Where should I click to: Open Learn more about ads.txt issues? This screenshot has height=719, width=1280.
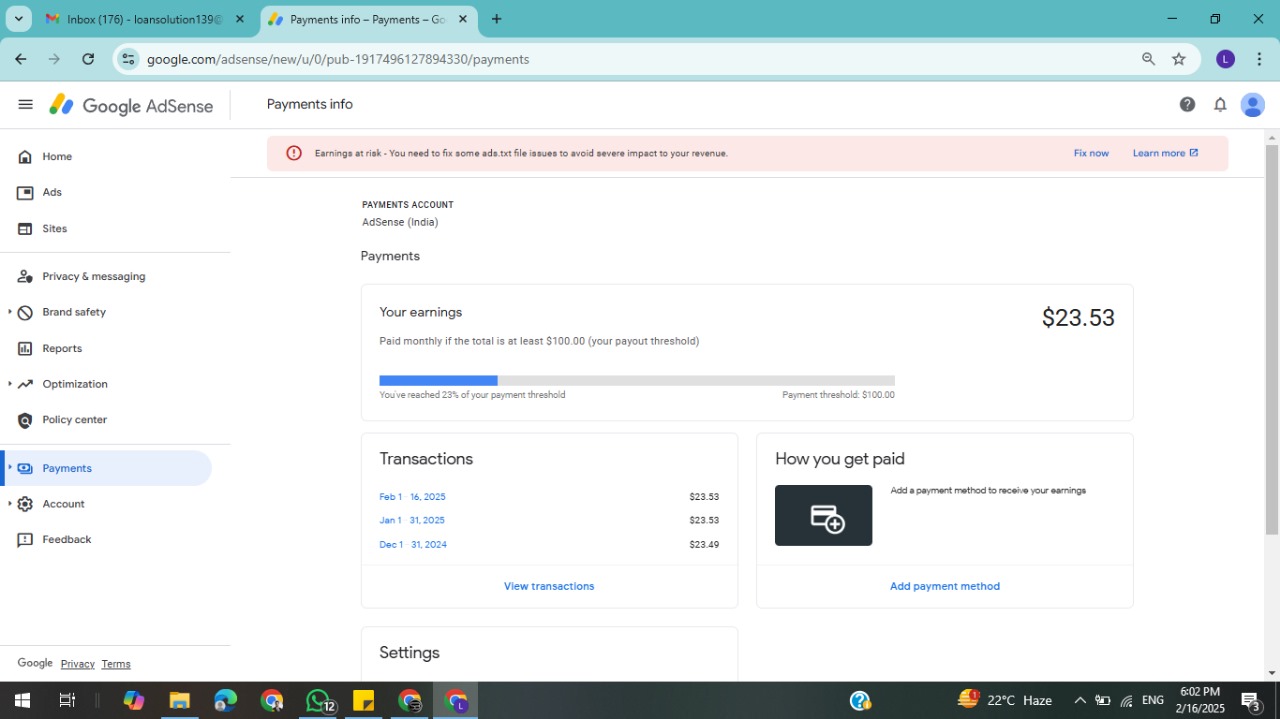tap(1165, 153)
